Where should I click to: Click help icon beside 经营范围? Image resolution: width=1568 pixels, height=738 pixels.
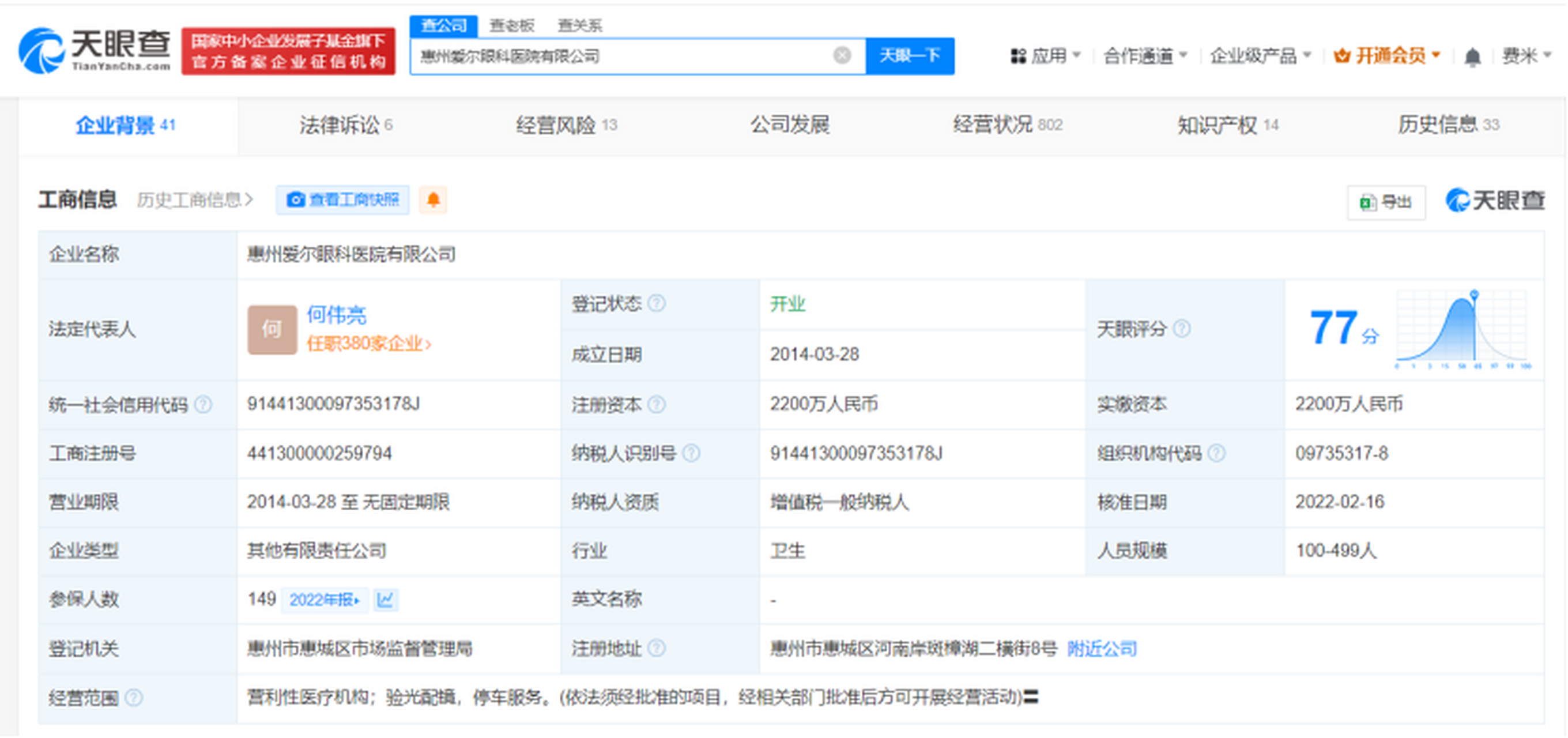(133, 698)
